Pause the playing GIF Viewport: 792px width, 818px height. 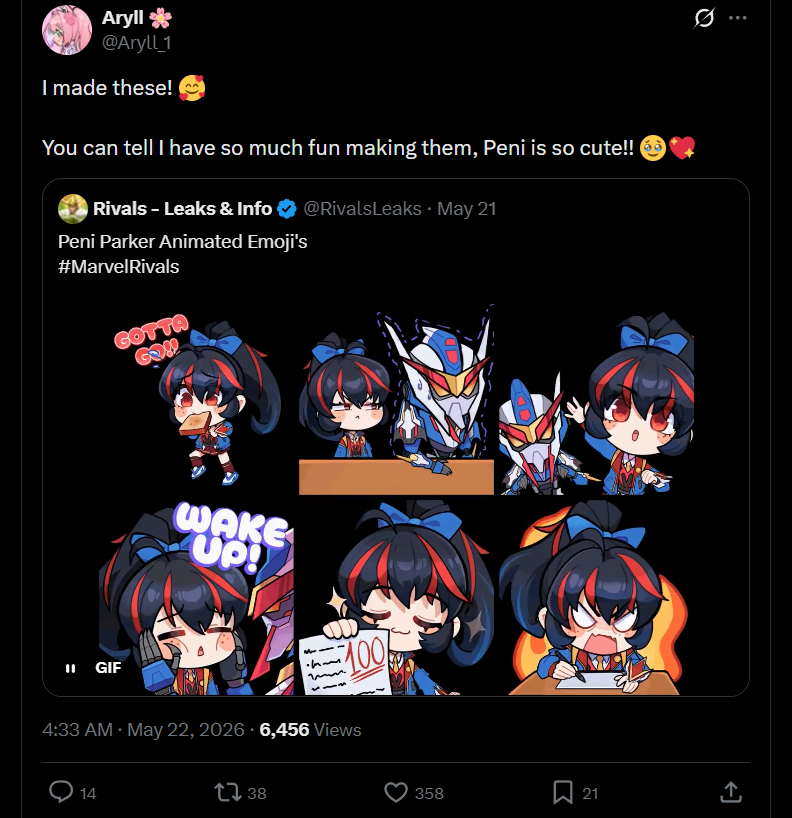pos(70,668)
